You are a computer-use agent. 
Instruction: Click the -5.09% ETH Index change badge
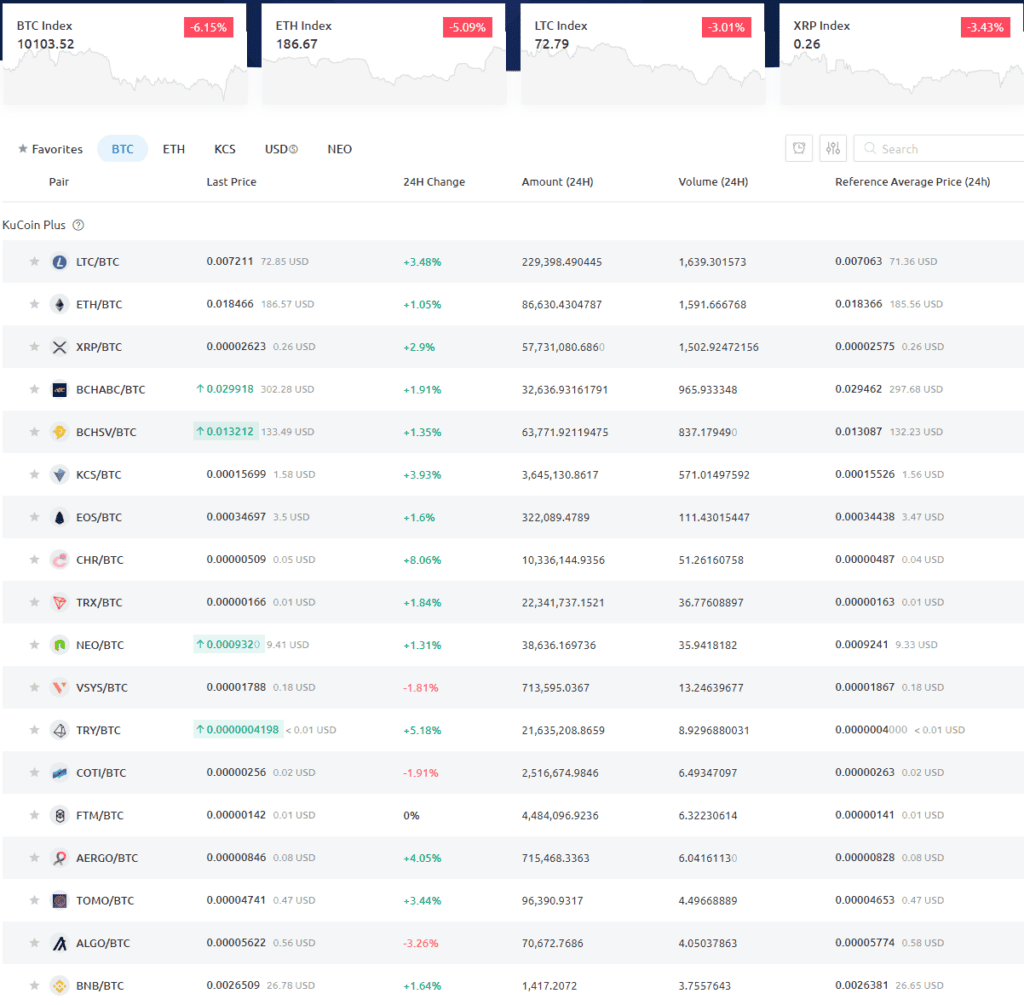point(468,27)
